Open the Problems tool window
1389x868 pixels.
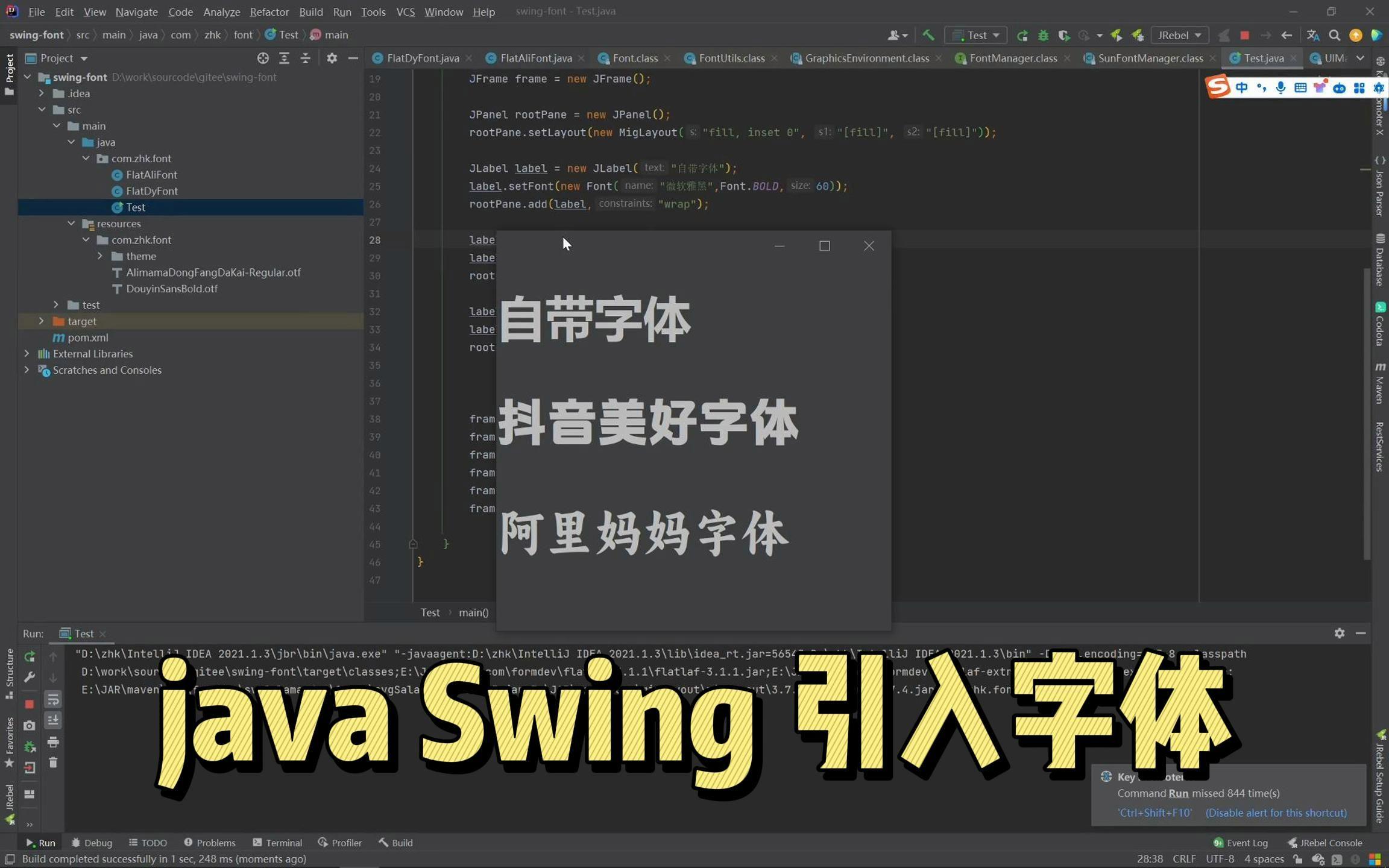[x=209, y=843]
